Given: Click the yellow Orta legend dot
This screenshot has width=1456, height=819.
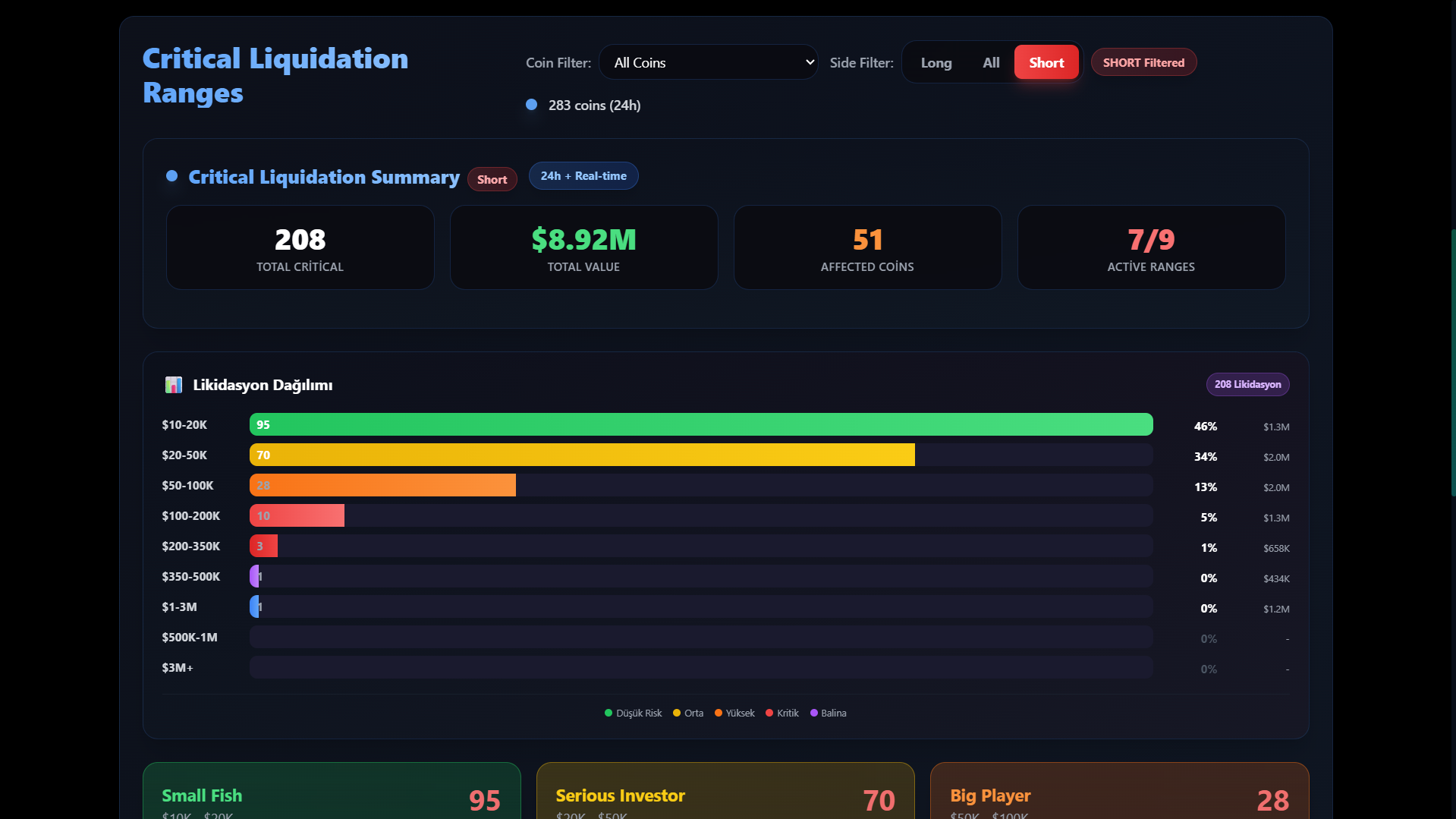Looking at the screenshot, I should point(677,713).
